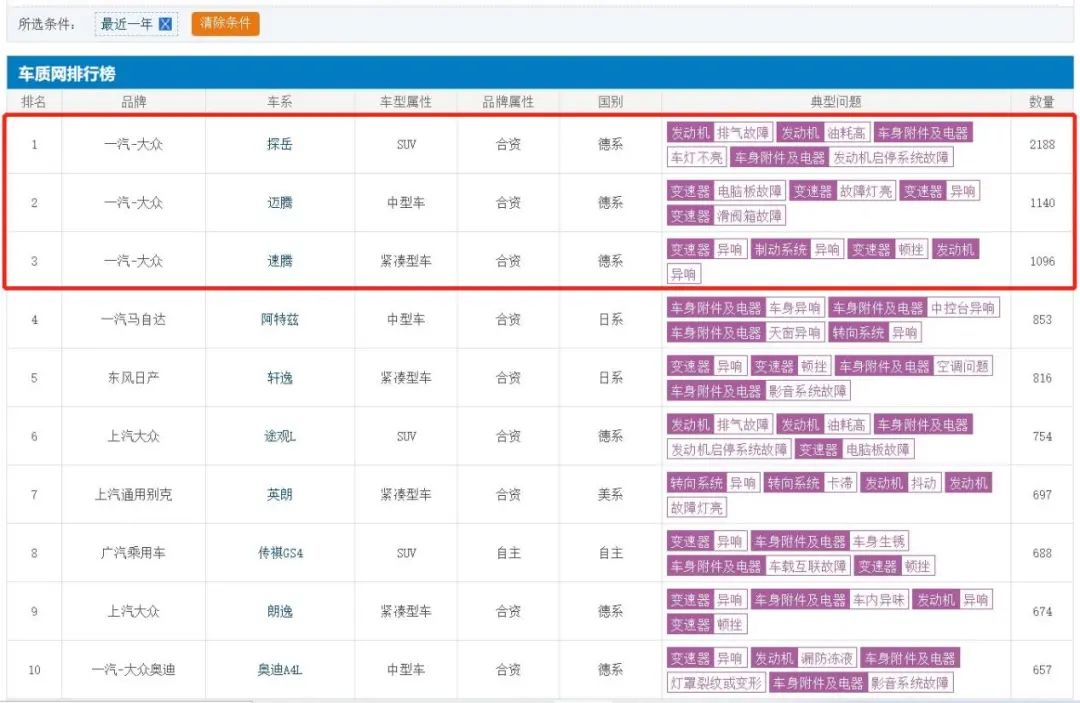Select the 天窗异响 tag in the 阿特兹 row

[x=794, y=333]
